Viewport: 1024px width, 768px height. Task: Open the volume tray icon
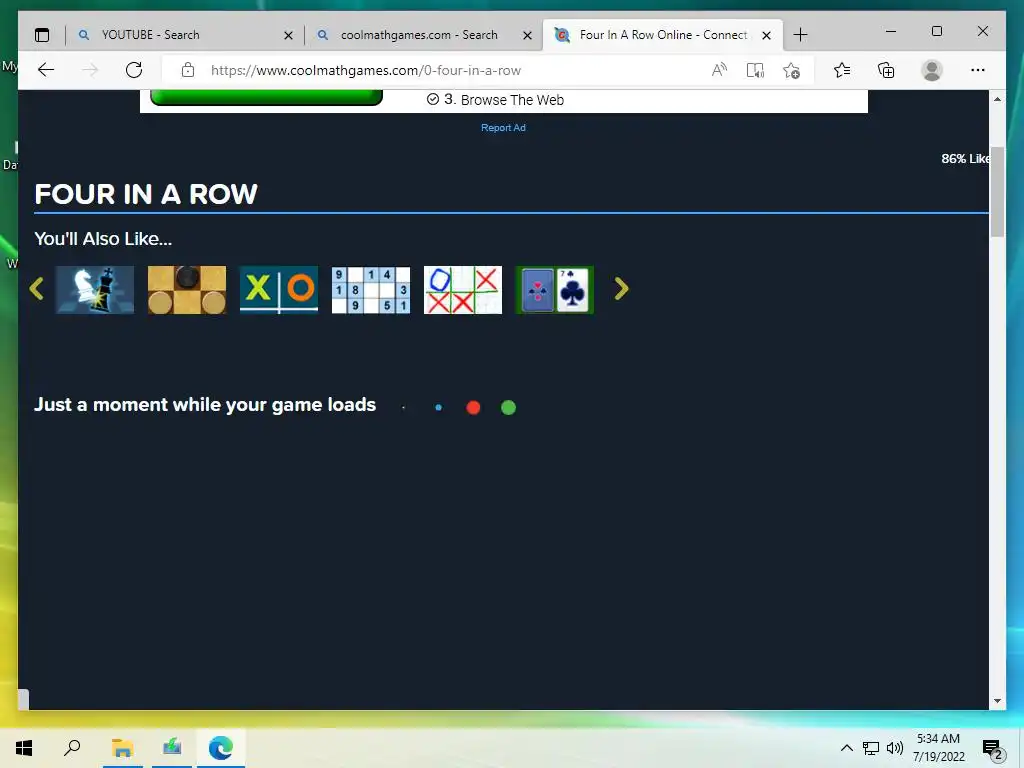895,748
